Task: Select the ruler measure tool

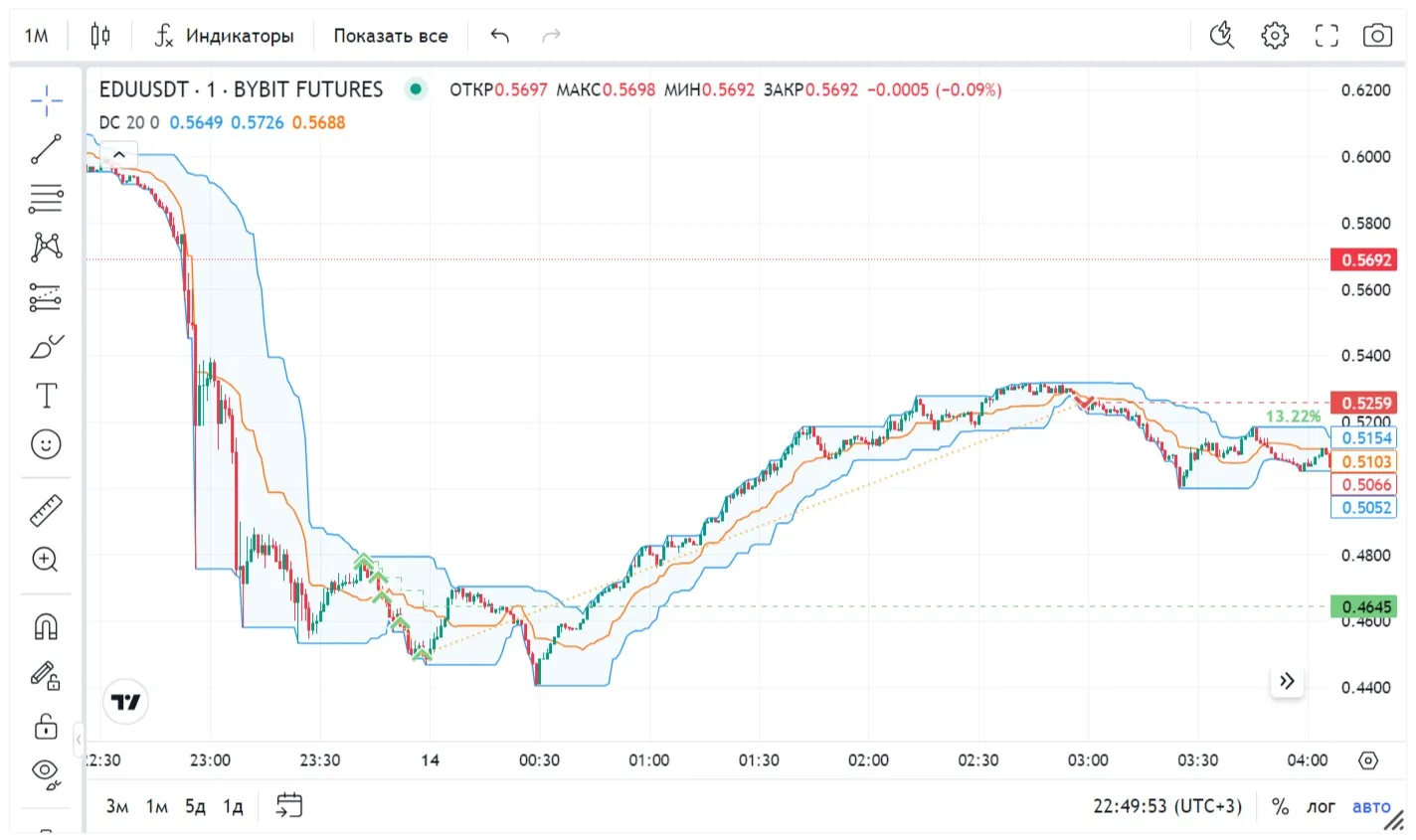Action: pos(46,511)
